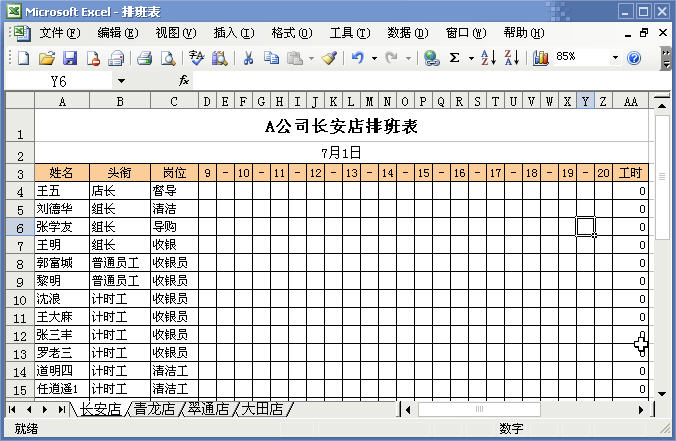This screenshot has width=676, height=441.
Task: Expand the toolbar options chevron
Action: coord(666,59)
